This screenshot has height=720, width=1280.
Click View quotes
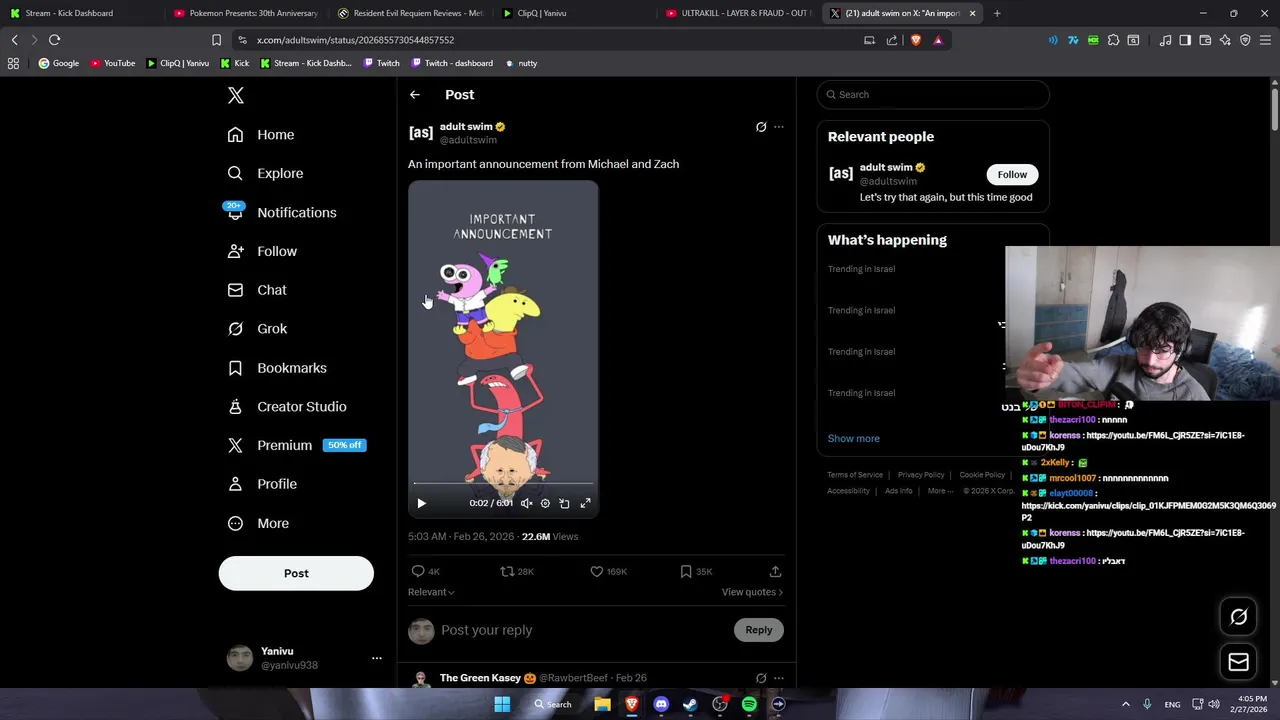[752, 592]
